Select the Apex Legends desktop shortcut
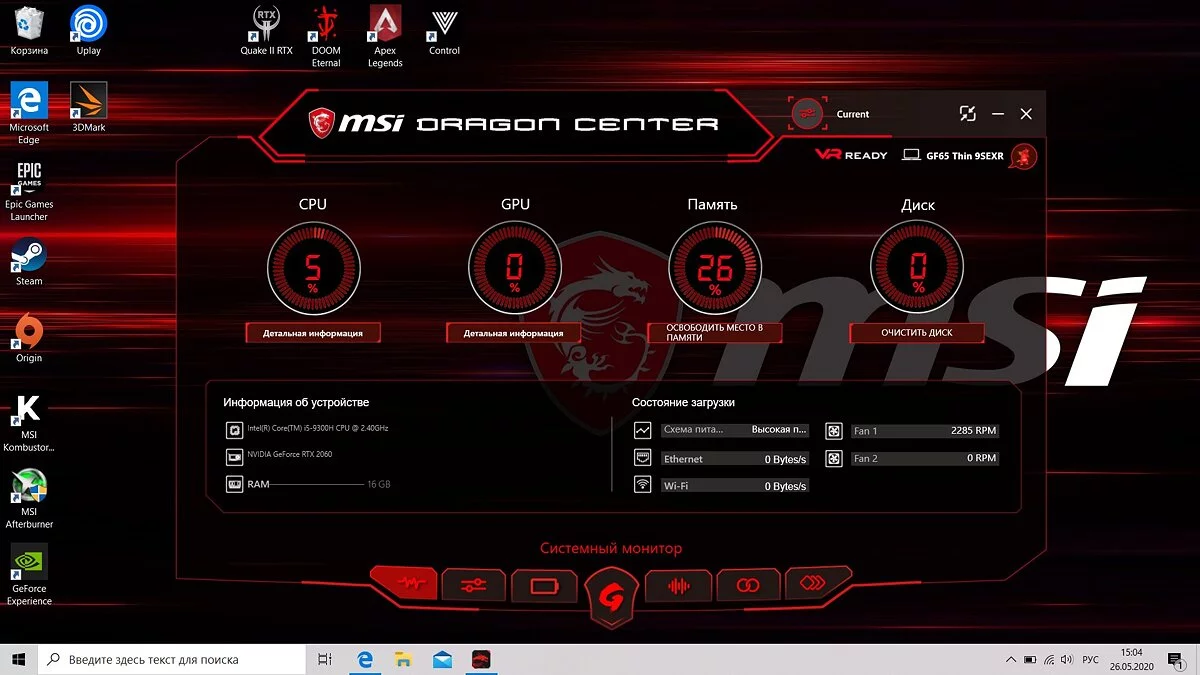 (385, 36)
